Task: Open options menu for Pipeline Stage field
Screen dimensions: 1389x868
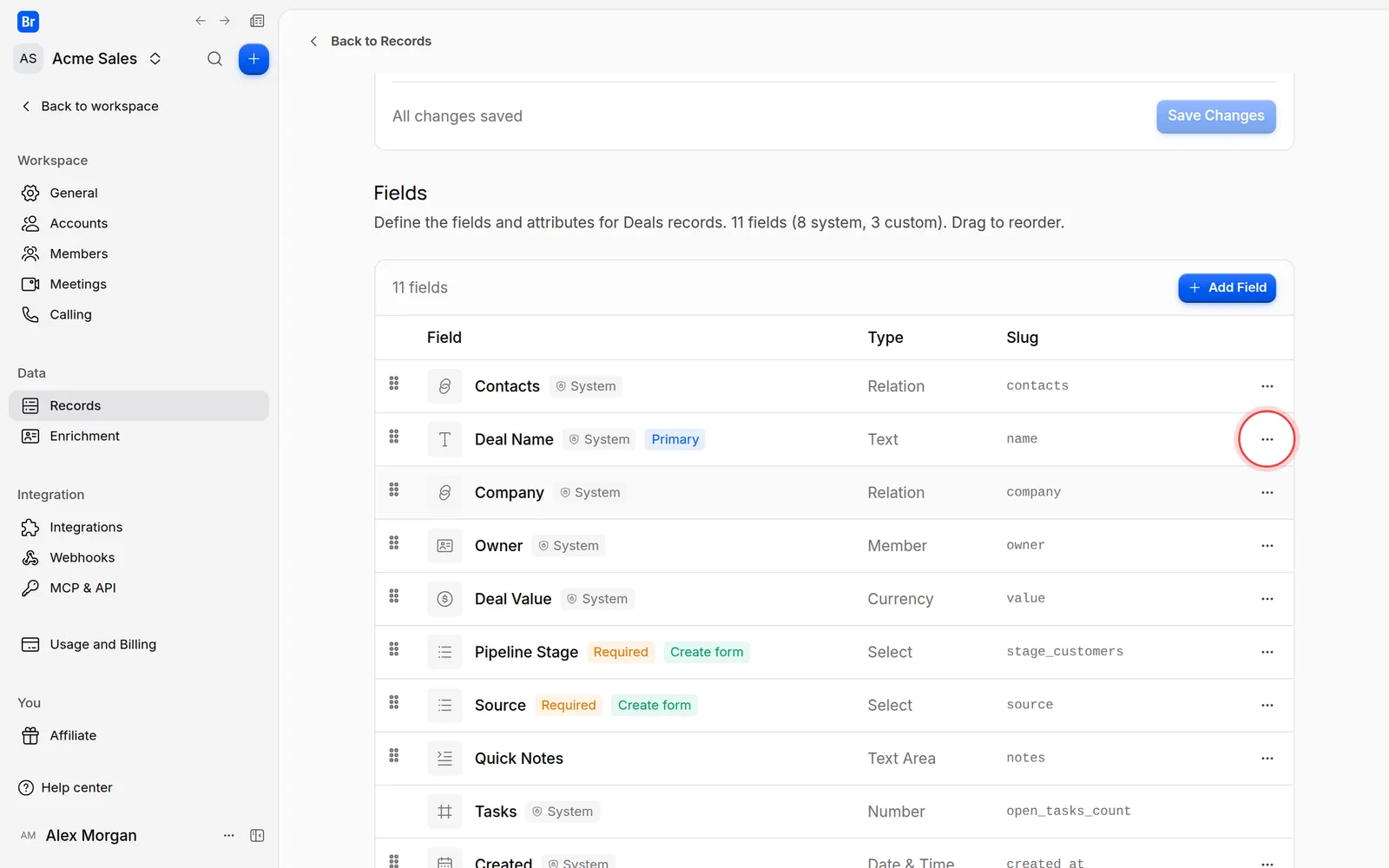Action: (1267, 652)
